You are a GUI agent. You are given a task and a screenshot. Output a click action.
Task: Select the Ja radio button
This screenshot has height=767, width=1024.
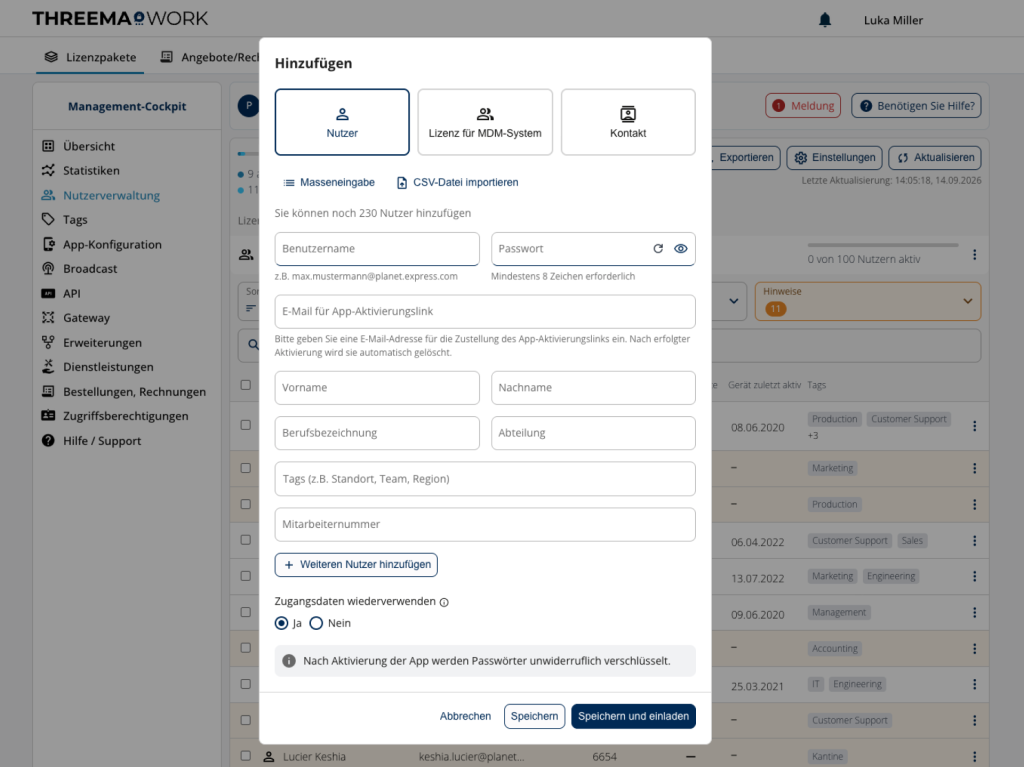[281, 623]
